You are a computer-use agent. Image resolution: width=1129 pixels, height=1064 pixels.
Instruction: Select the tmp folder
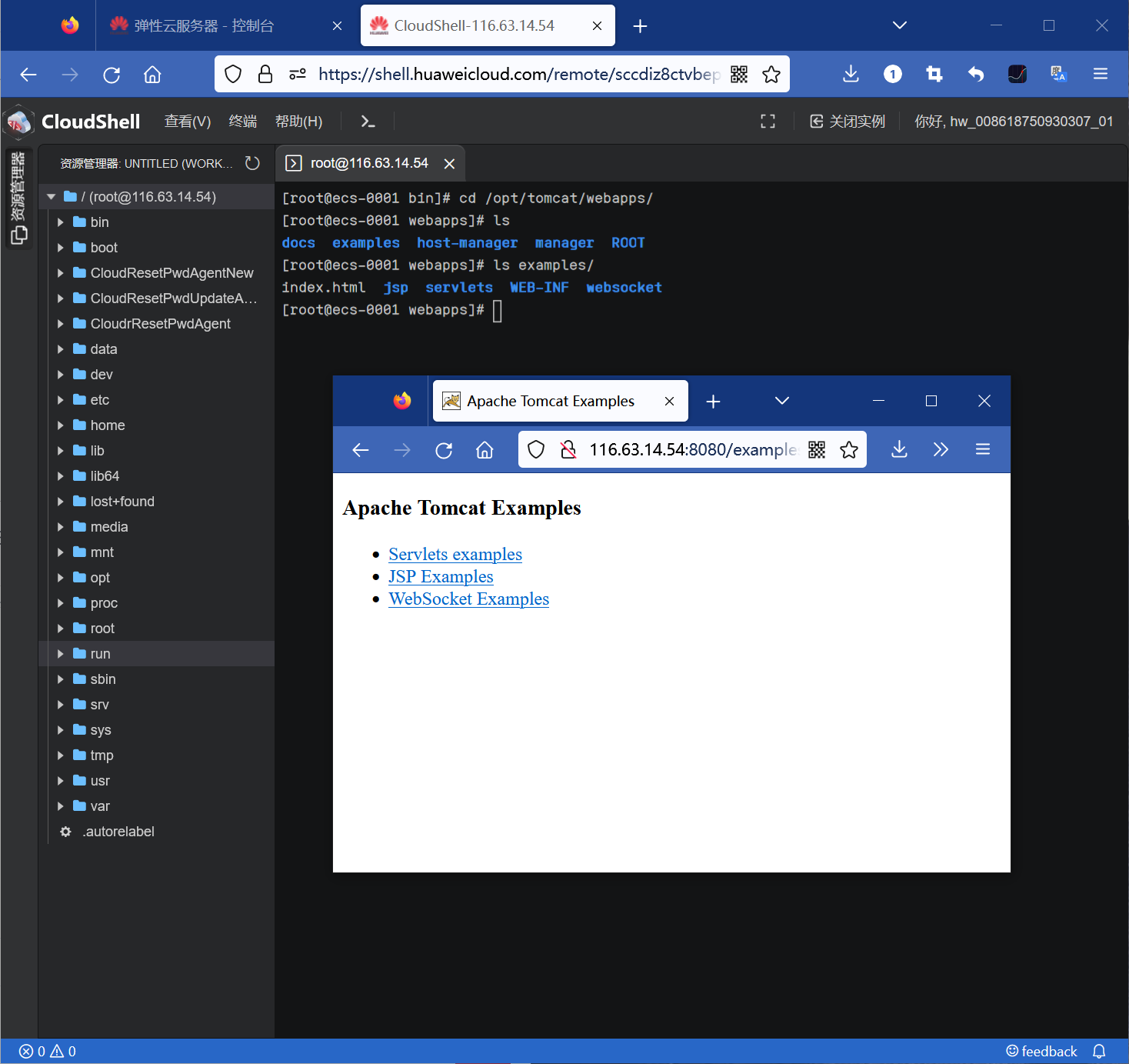(x=102, y=755)
